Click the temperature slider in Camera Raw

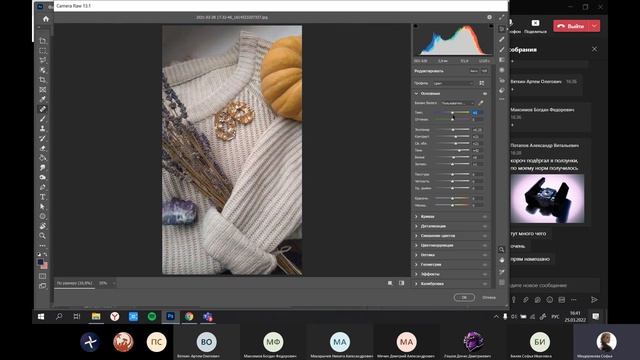click(x=453, y=112)
